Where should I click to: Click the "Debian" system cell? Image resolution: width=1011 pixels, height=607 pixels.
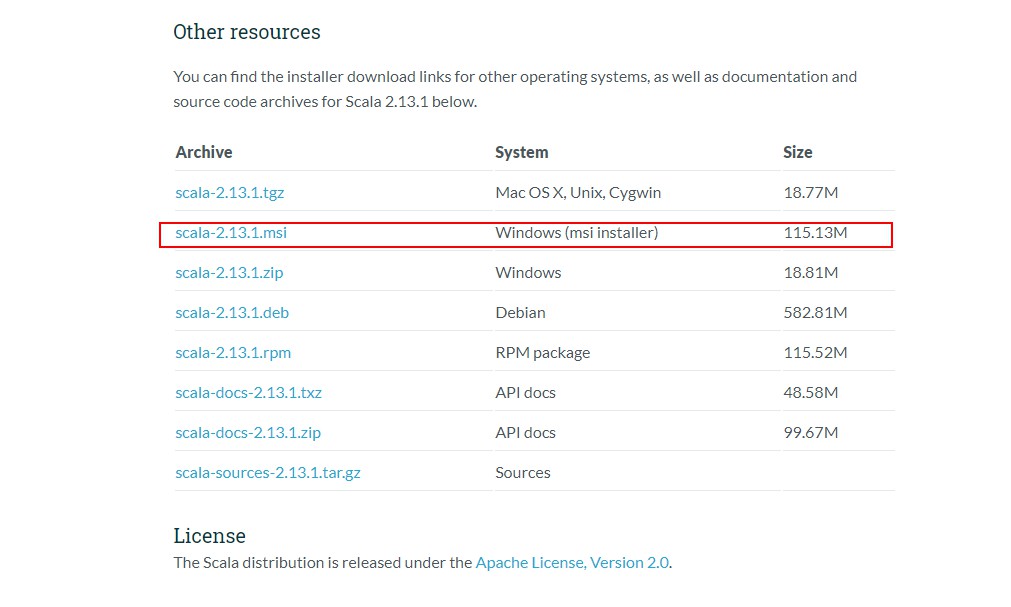(x=520, y=313)
